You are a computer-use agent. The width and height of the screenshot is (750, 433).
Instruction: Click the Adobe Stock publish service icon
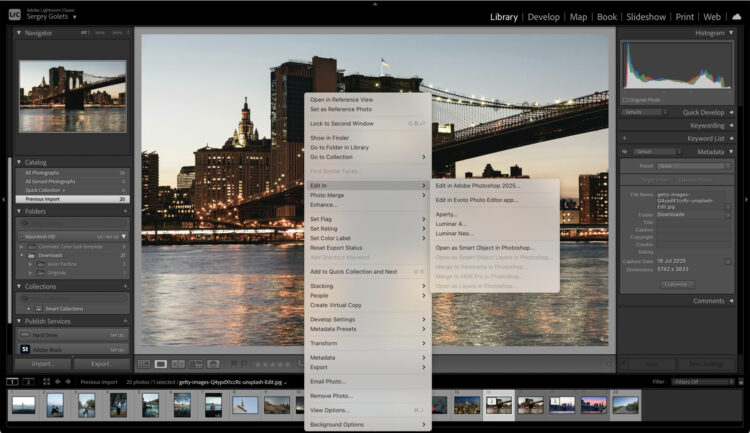tap(25, 349)
